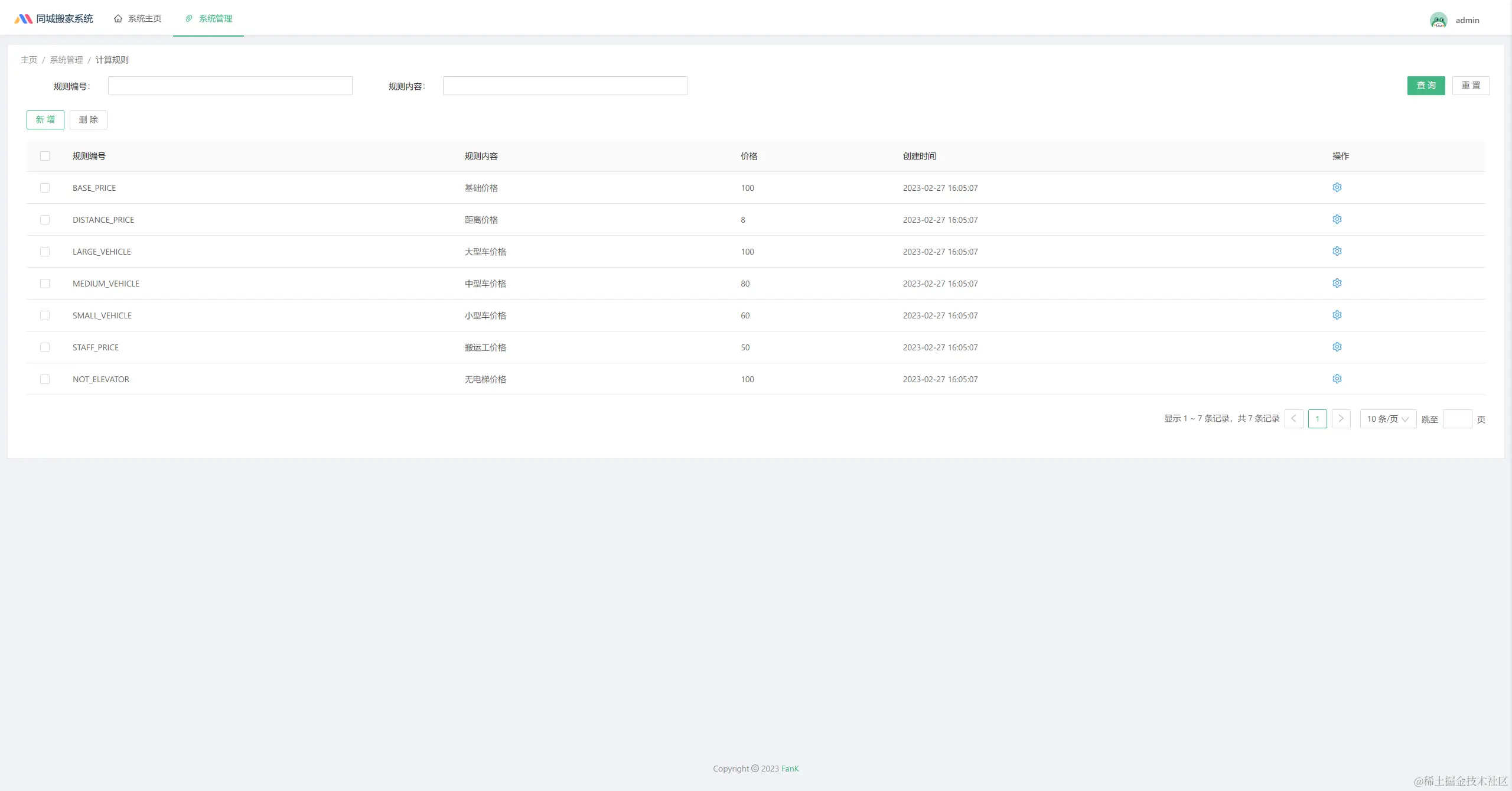This screenshot has height=791, width=1512.
Task: Open action gear for STAFF_PRICE rule
Action: tap(1337, 347)
